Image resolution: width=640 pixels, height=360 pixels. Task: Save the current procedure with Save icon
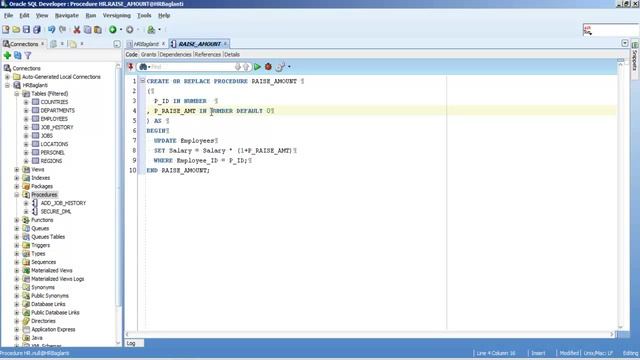coord(26,29)
